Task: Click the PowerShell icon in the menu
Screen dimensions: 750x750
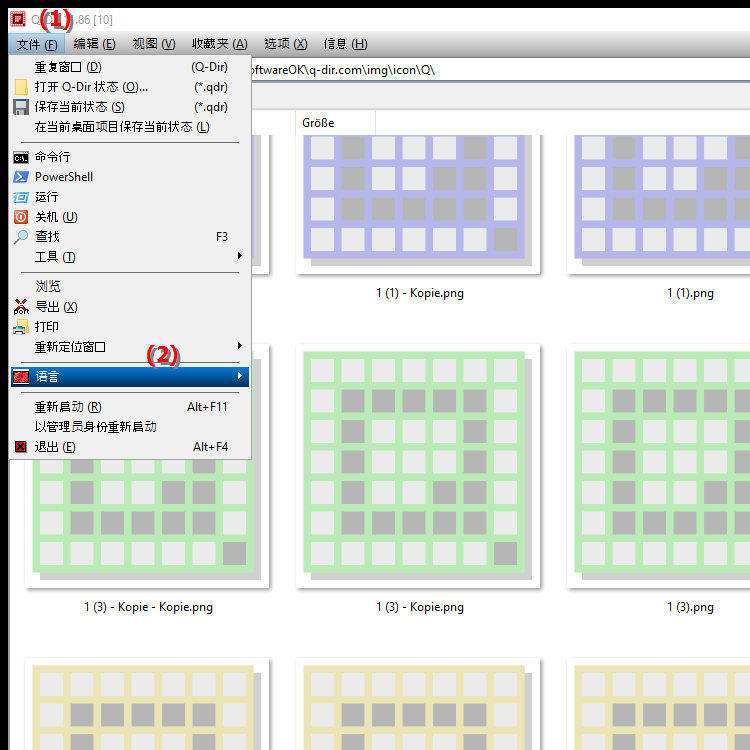Action: tap(21, 177)
